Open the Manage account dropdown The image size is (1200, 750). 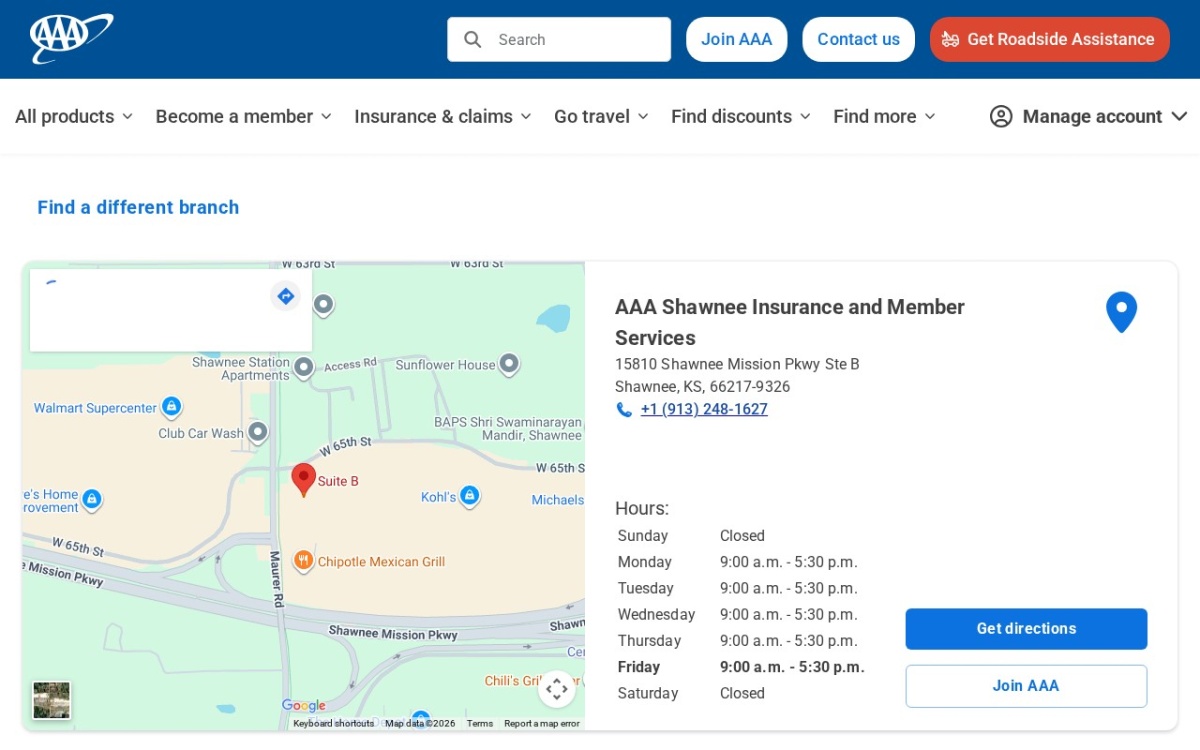click(1089, 116)
